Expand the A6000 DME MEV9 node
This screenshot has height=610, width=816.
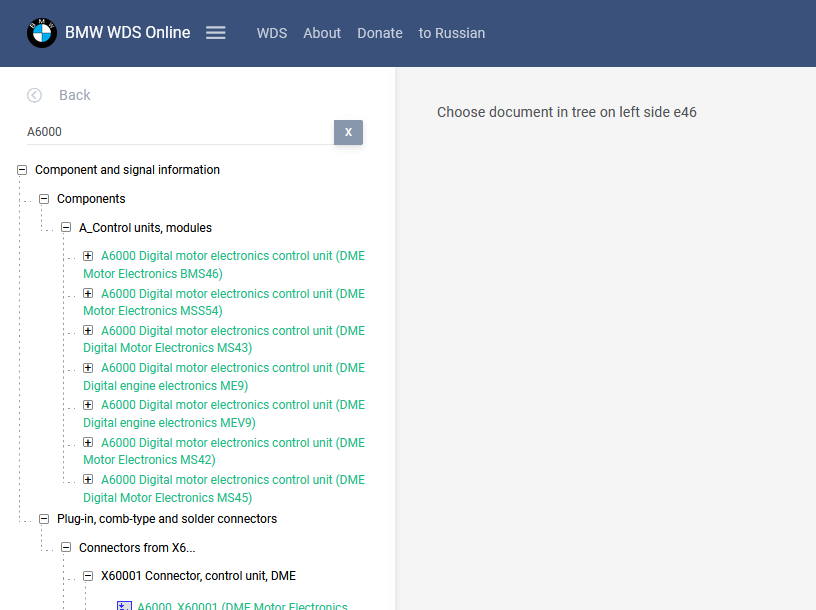tap(88, 405)
